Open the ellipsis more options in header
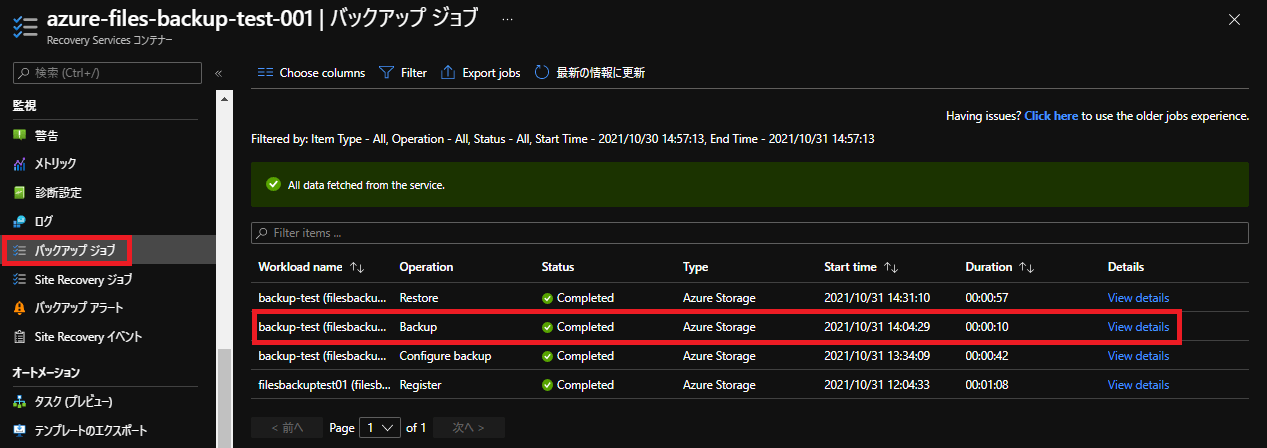The image size is (1267, 448). click(507, 19)
